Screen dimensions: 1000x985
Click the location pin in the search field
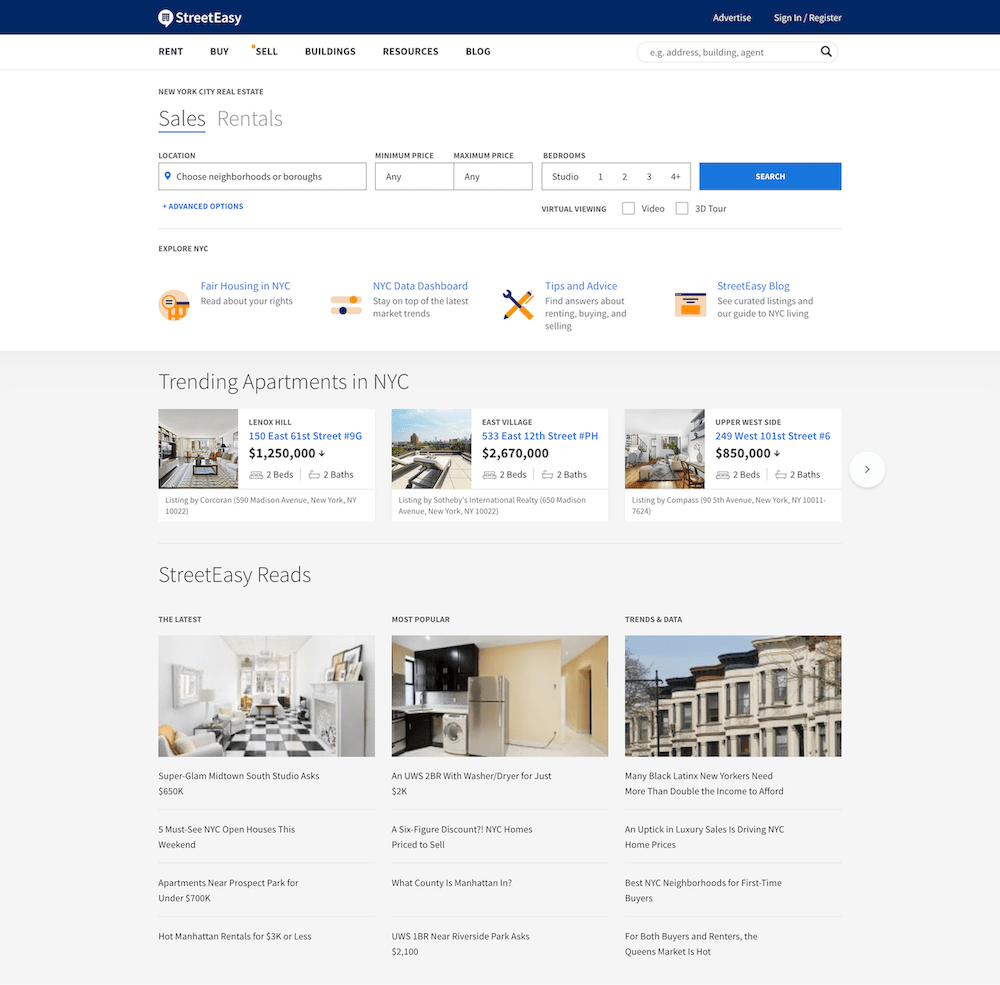click(x=168, y=176)
